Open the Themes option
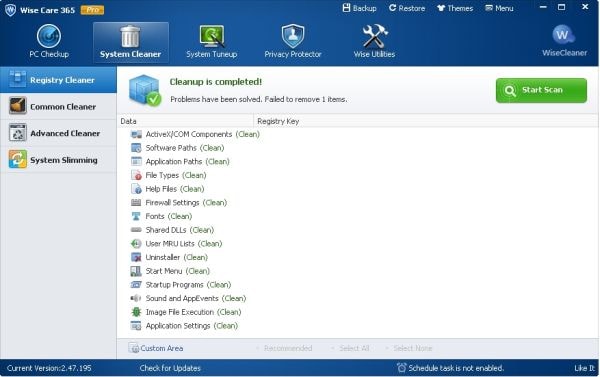 point(455,8)
